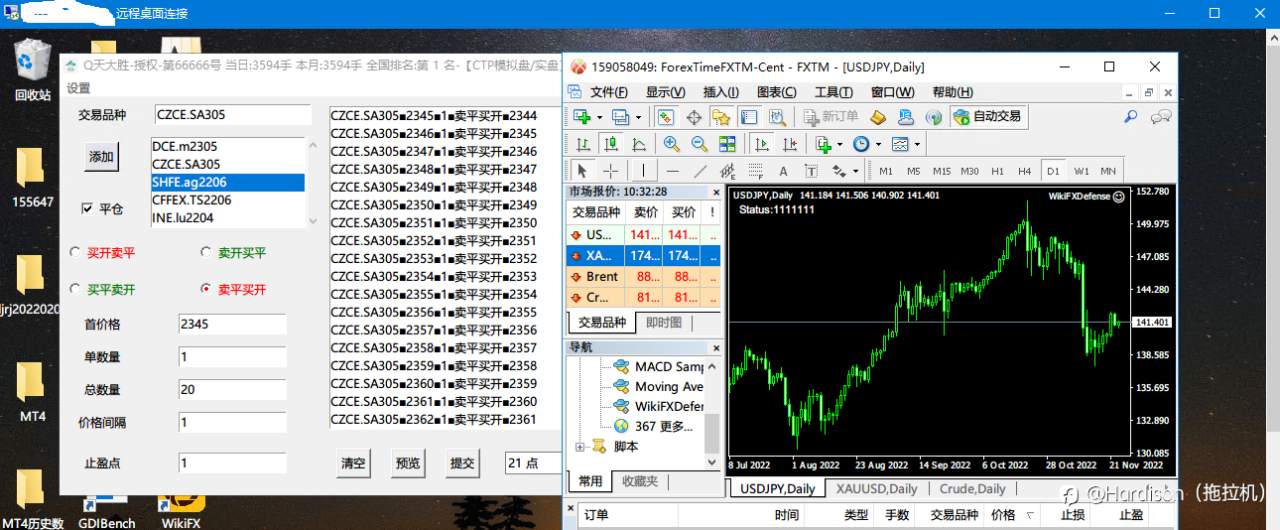The image size is (1280, 530).
Task: Toggle the Market Watch window icon
Action: 666,116
